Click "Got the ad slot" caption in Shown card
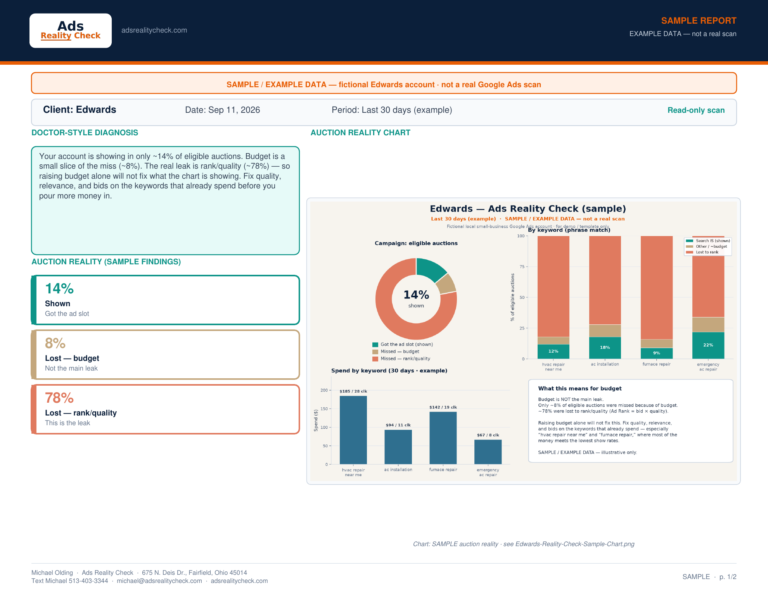 (67, 314)
